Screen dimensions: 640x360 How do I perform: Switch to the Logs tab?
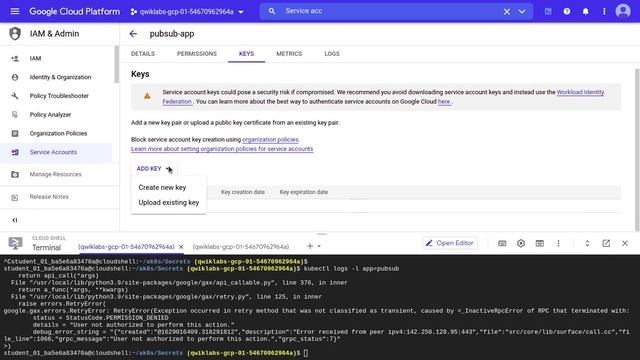(332, 54)
